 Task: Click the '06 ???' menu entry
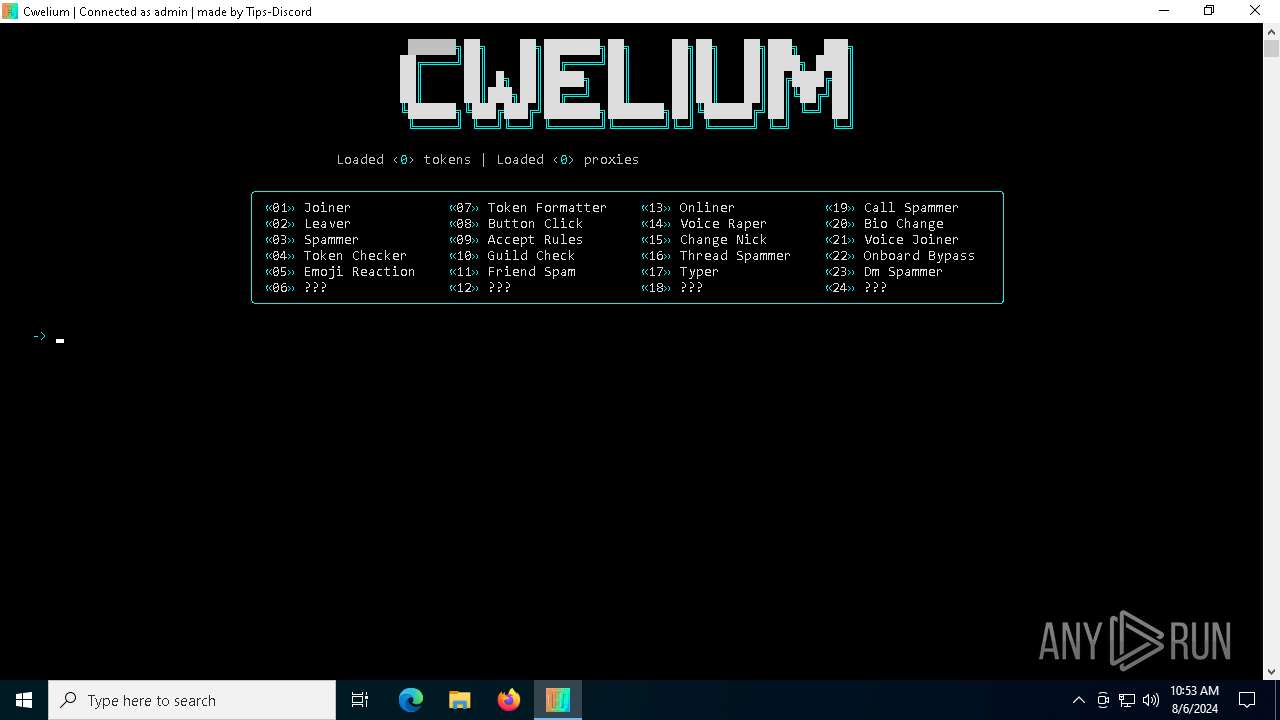pyautogui.click(x=296, y=288)
